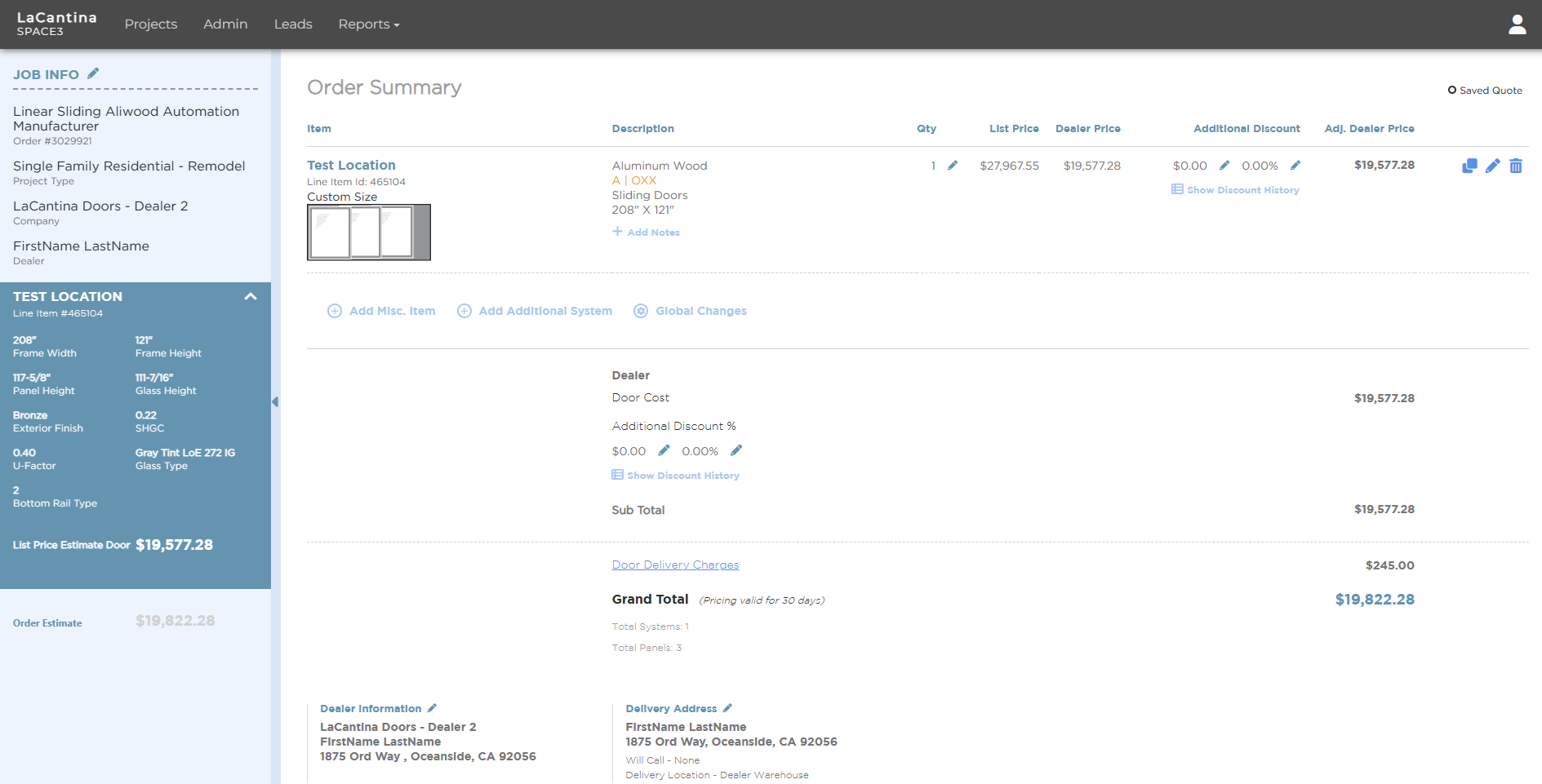Show Discount History under Dealer section
This screenshot has width=1542, height=784.
676,476
